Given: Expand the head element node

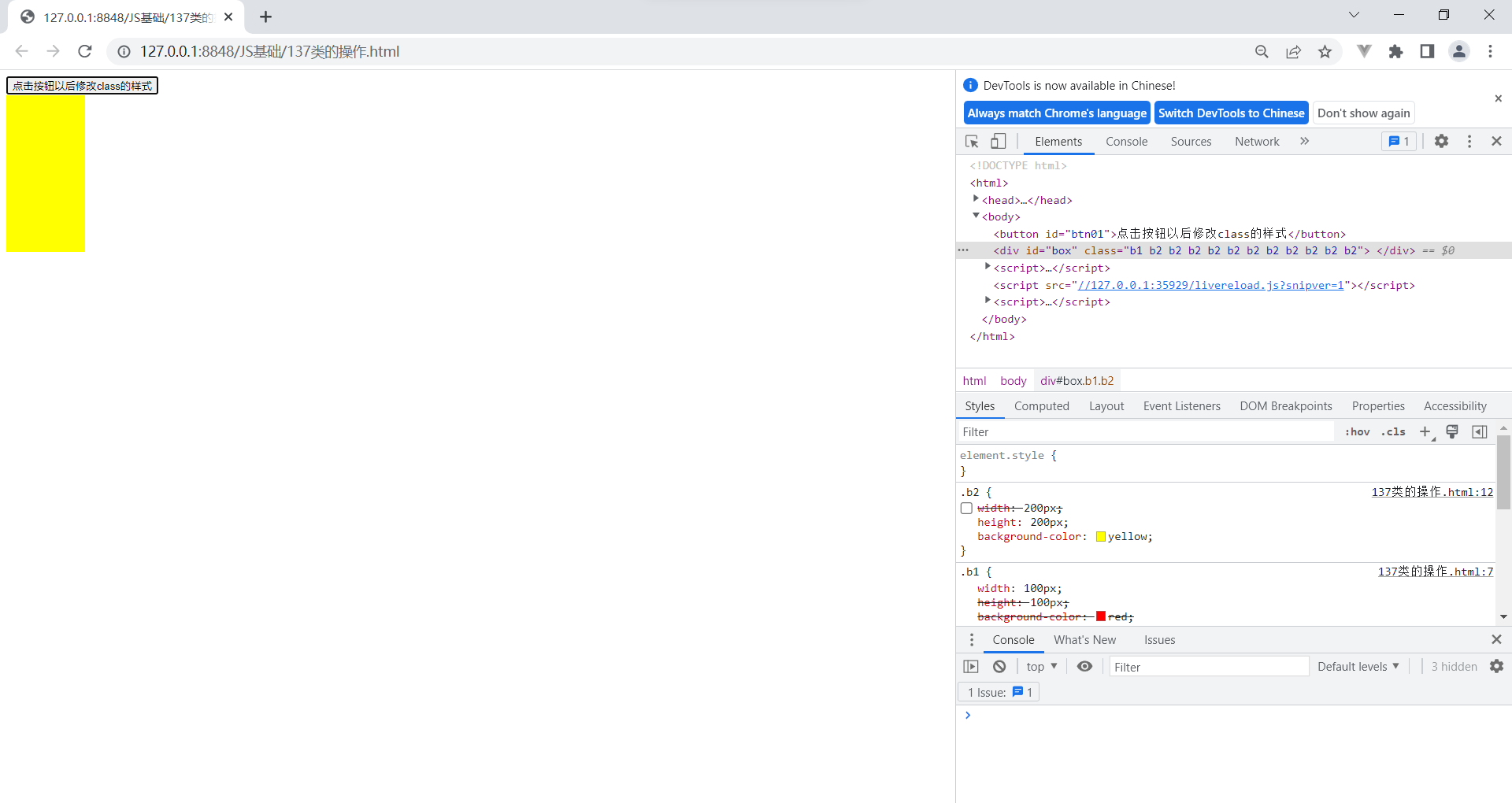Looking at the screenshot, I should click(976, 199).
